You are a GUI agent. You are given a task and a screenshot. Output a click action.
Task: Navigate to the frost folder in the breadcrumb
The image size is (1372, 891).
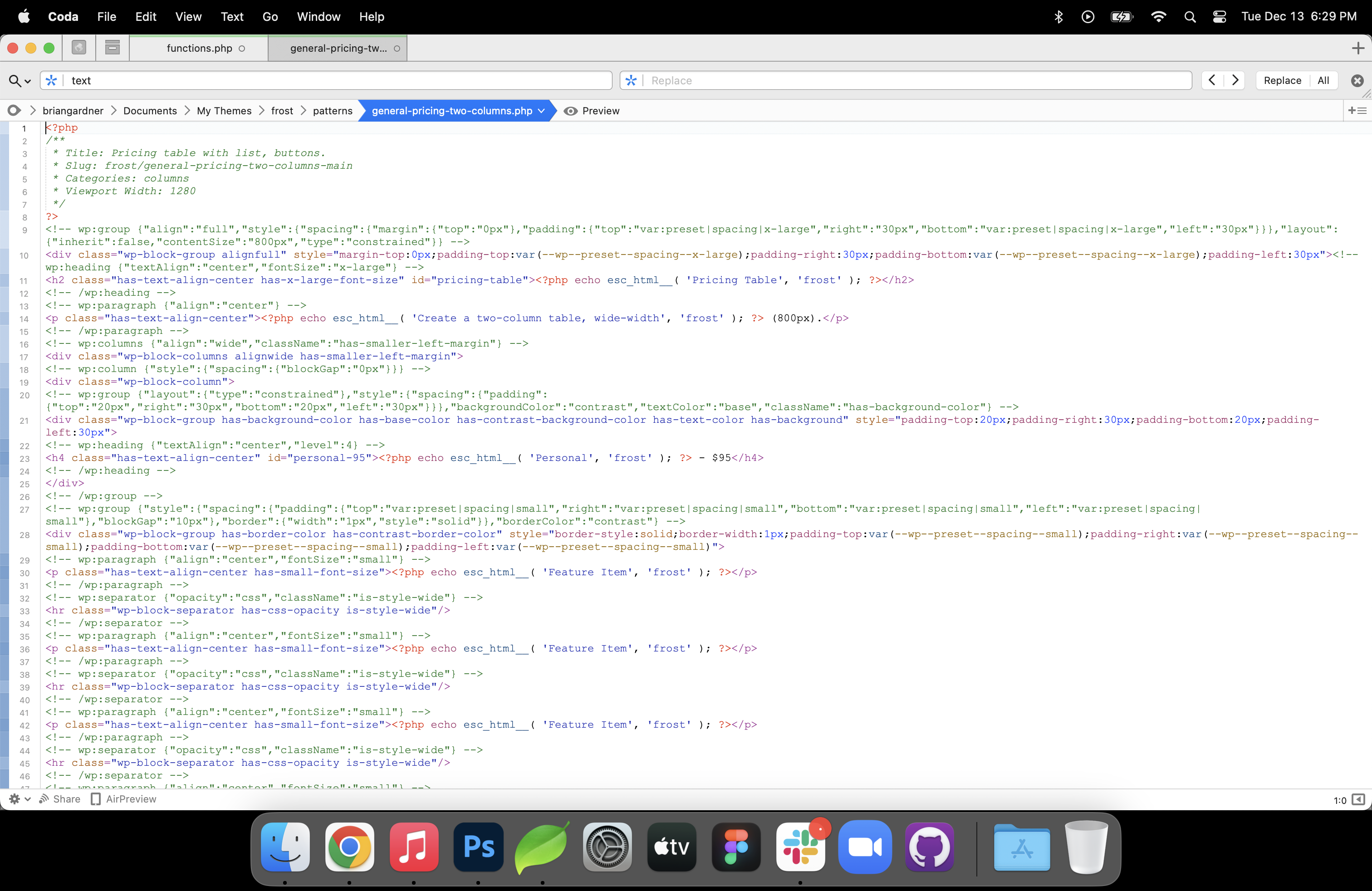click(282, 111)
